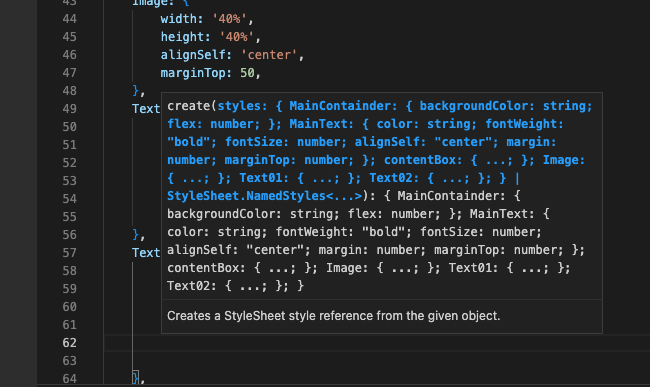Click line number 46 in the gutter
The height and width of the screenshot is (387, 650).
(70, 55)
